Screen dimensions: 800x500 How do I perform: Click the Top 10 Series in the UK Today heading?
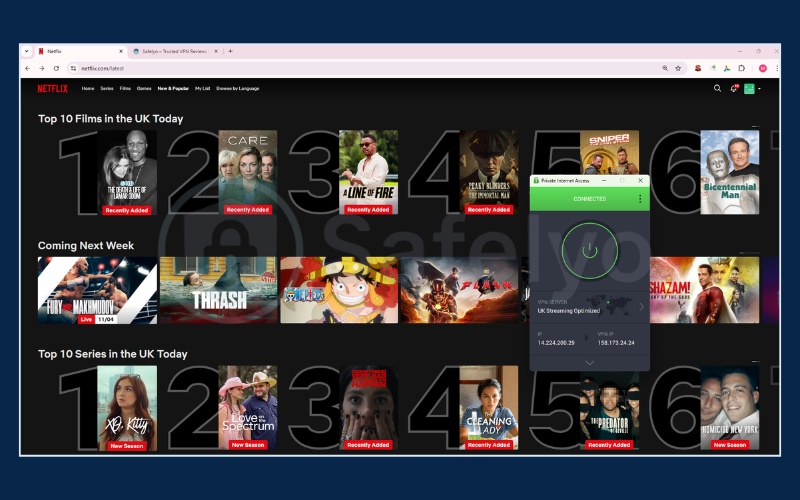click(x=112, y=354)
